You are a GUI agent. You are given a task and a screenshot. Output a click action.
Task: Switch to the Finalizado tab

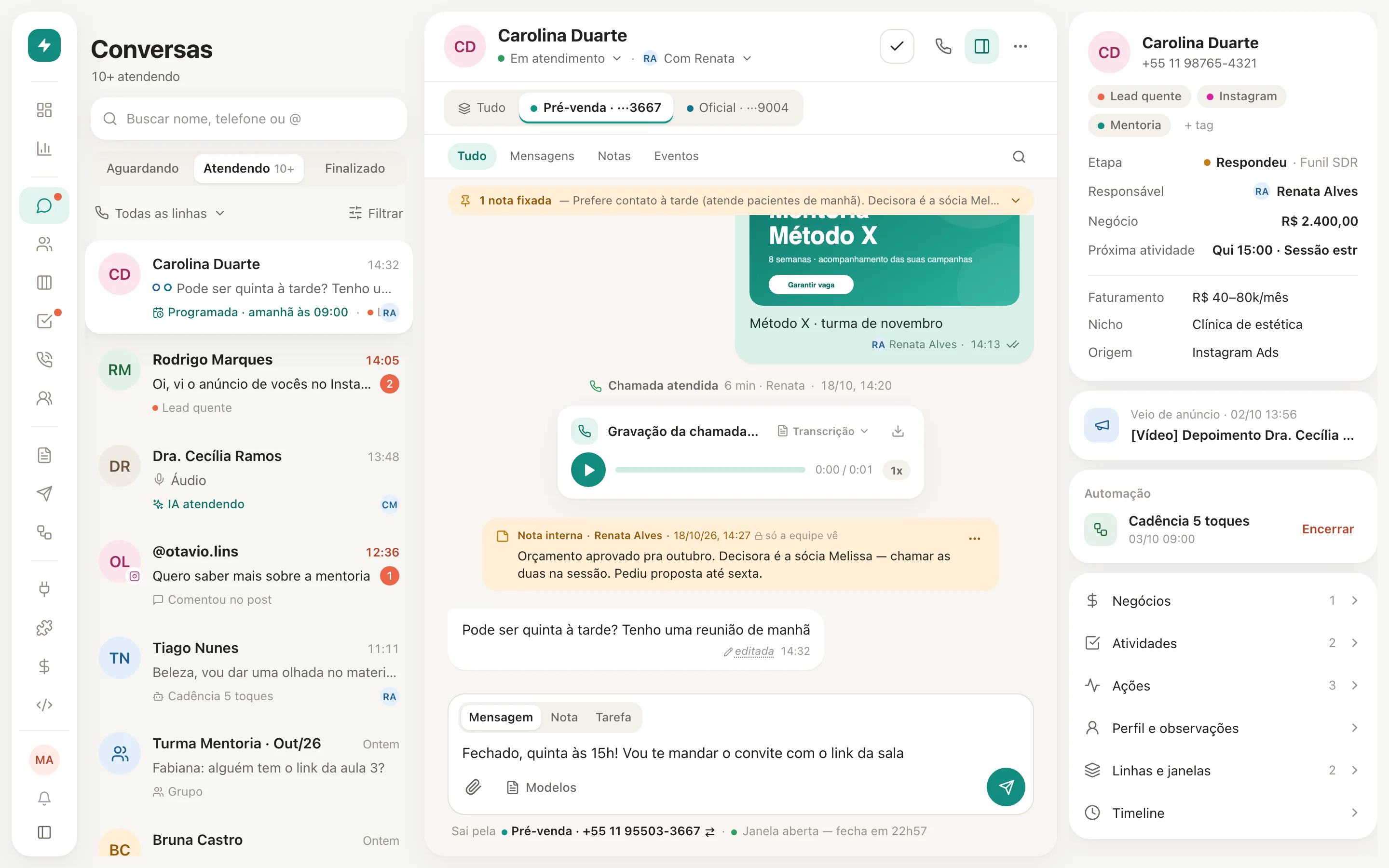354,168
